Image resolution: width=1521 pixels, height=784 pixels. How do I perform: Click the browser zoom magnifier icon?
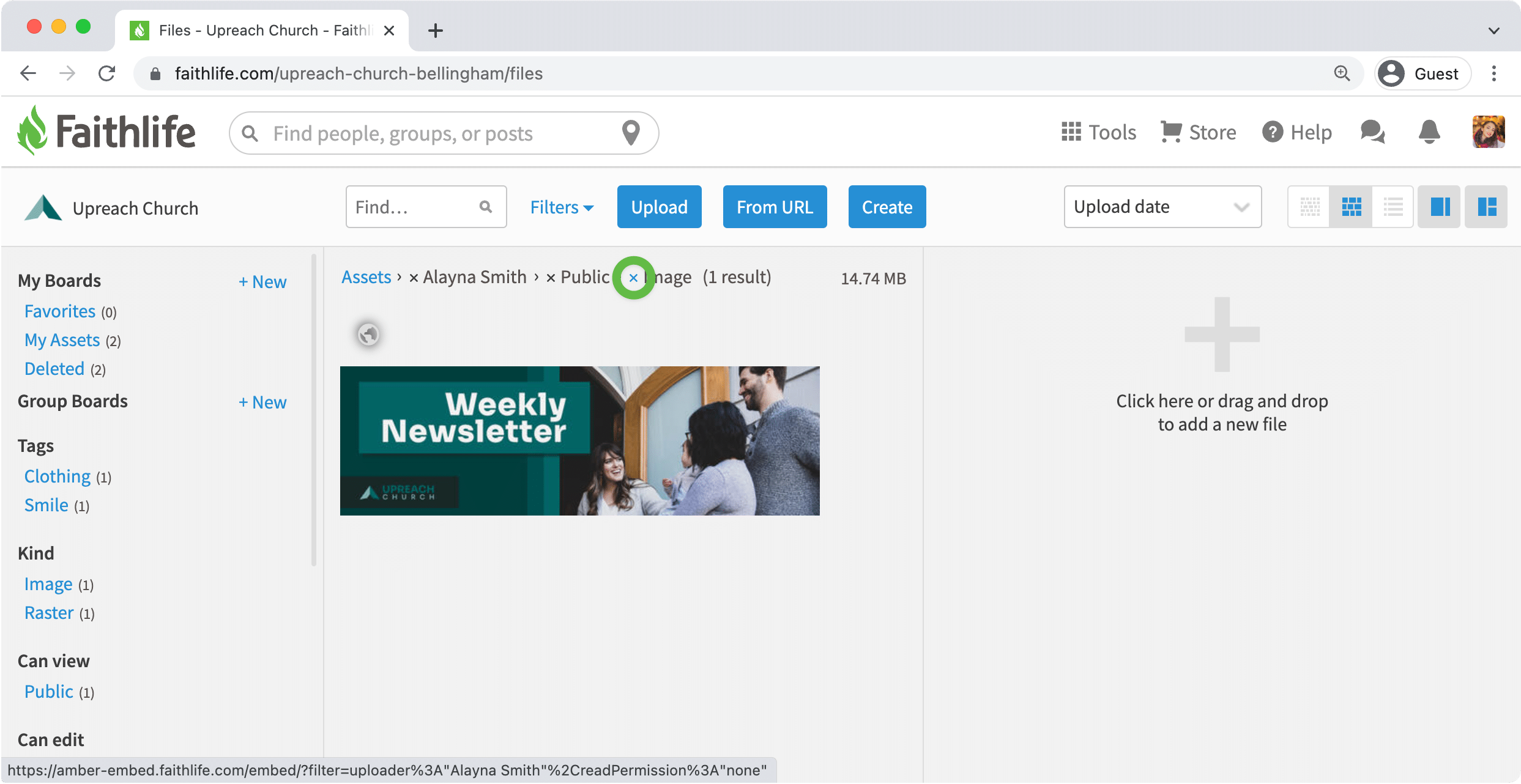click(x=1342, y=73)
